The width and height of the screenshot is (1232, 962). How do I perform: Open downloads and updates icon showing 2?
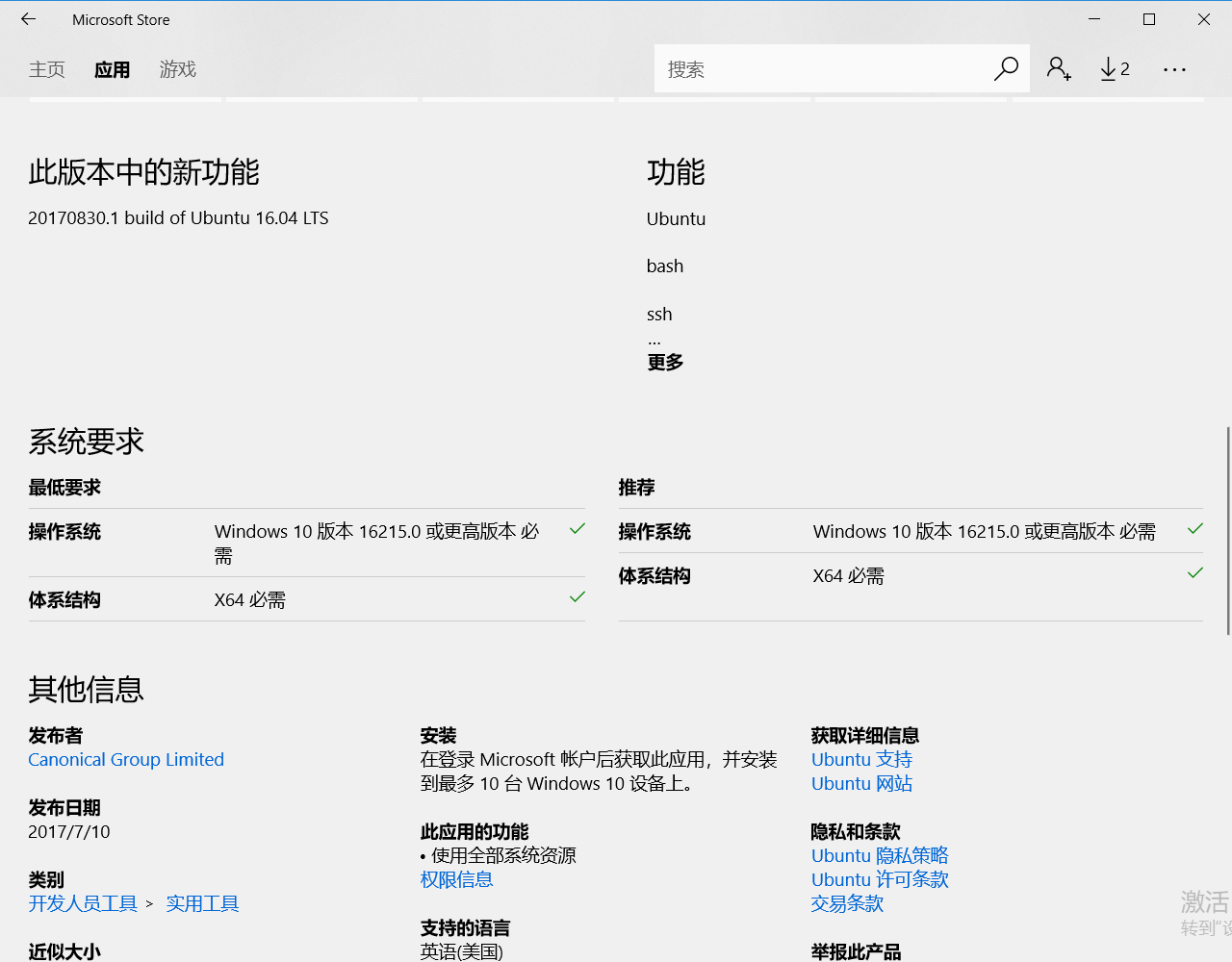click(1115, 68)
